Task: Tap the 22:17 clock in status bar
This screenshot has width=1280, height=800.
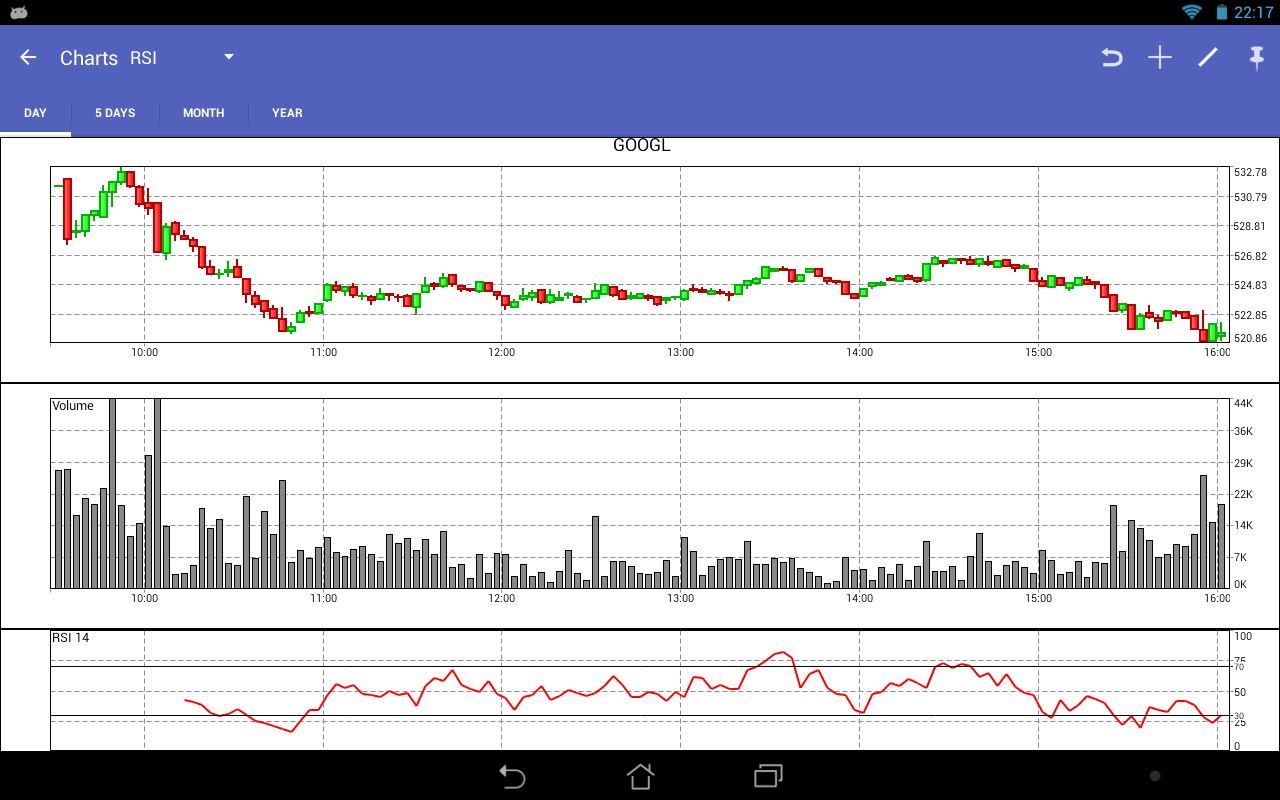Action: pos(1253,12)
